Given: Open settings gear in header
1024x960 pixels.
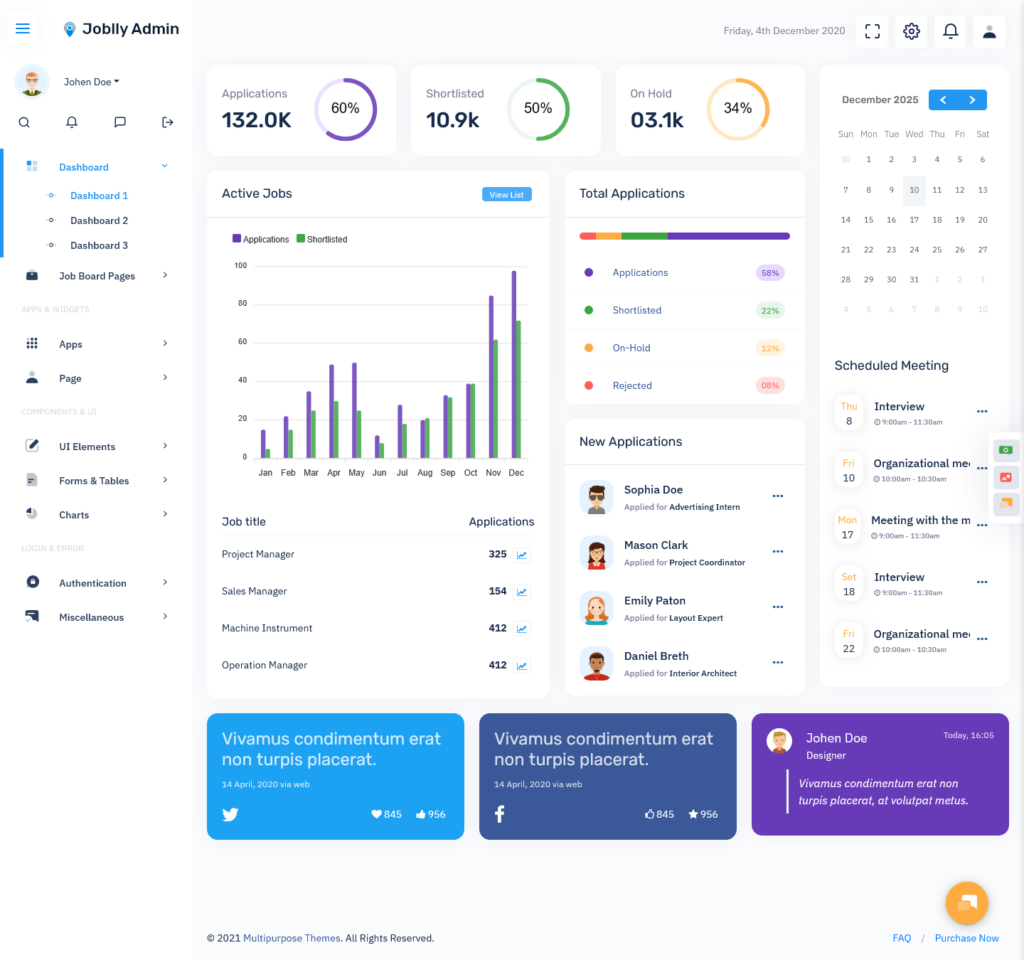Looking at the screenshot, I should (911, 31).
